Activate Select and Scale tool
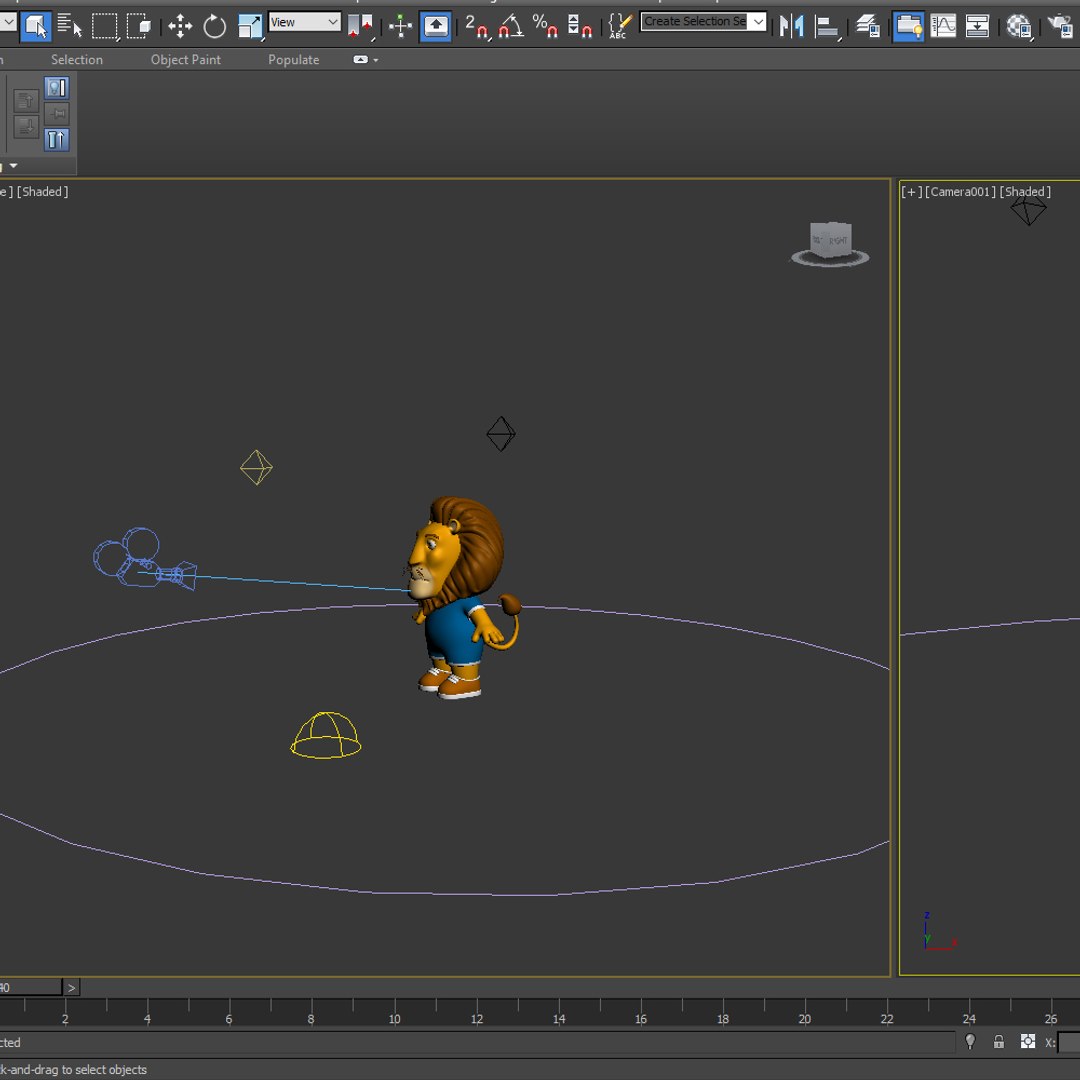The height and width of the screenshot is (1080, 1080). point(249,26)
